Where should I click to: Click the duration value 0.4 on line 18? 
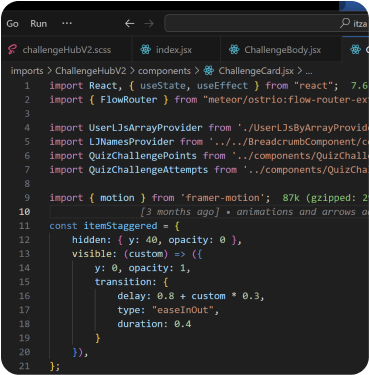coord(183,324)
